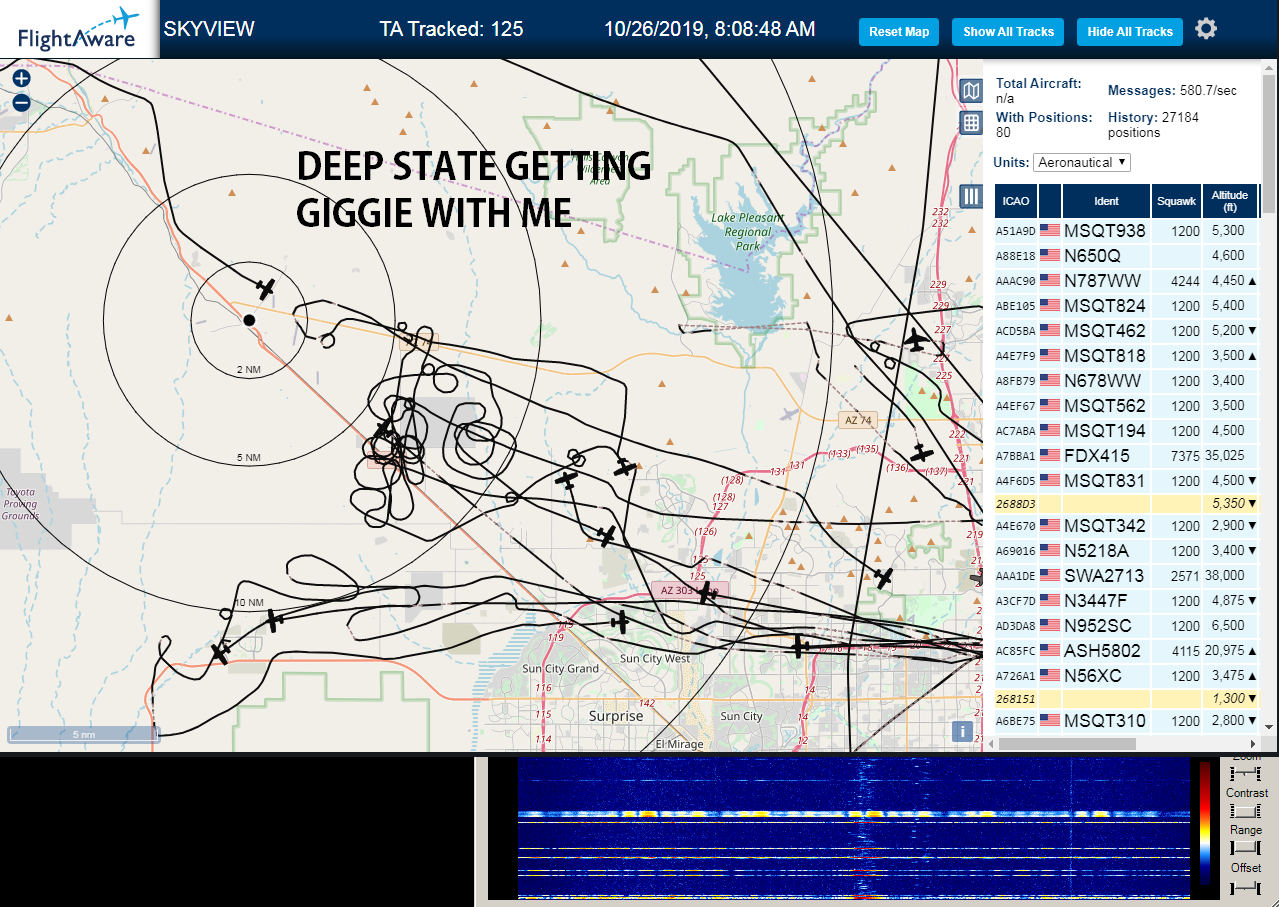The height and width of the screenshot is (907, 1279).
Task: Adjust the spectrogram Contrast slider
Action: tap(1245, 811)
